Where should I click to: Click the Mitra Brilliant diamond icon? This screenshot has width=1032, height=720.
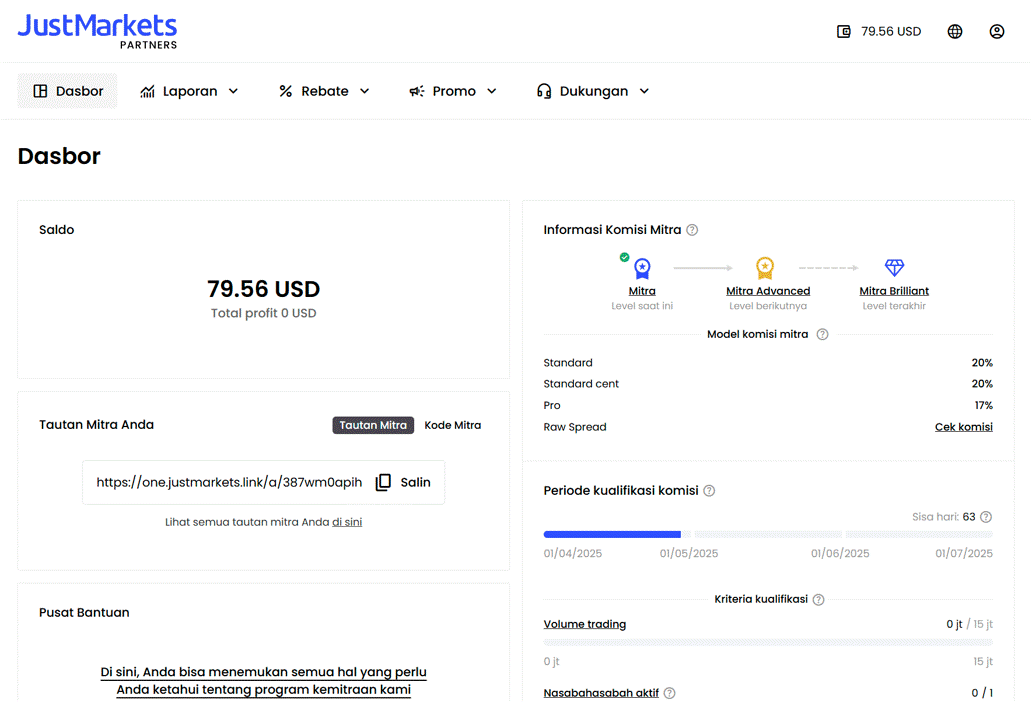point(894,267)
